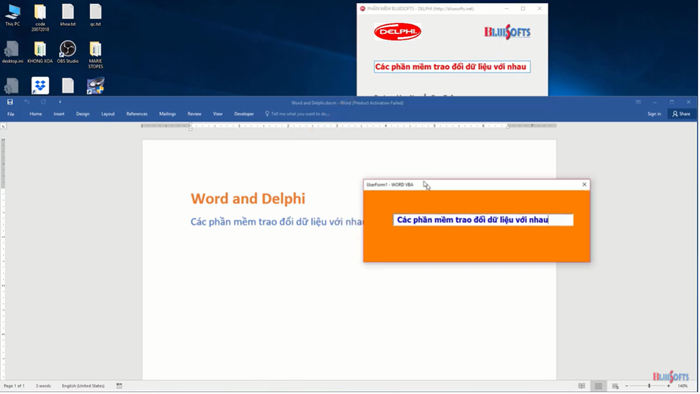Click the Word and Delphi heading text

[248, 199]
